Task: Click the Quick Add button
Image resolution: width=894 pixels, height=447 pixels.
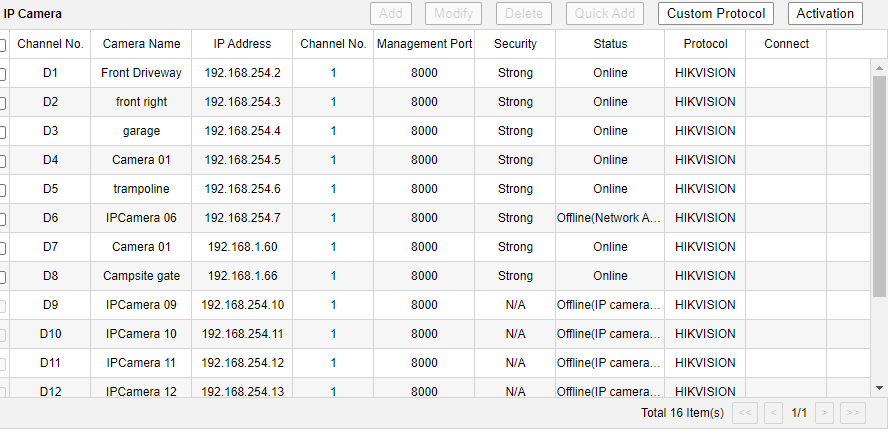Action: (605, 14)
